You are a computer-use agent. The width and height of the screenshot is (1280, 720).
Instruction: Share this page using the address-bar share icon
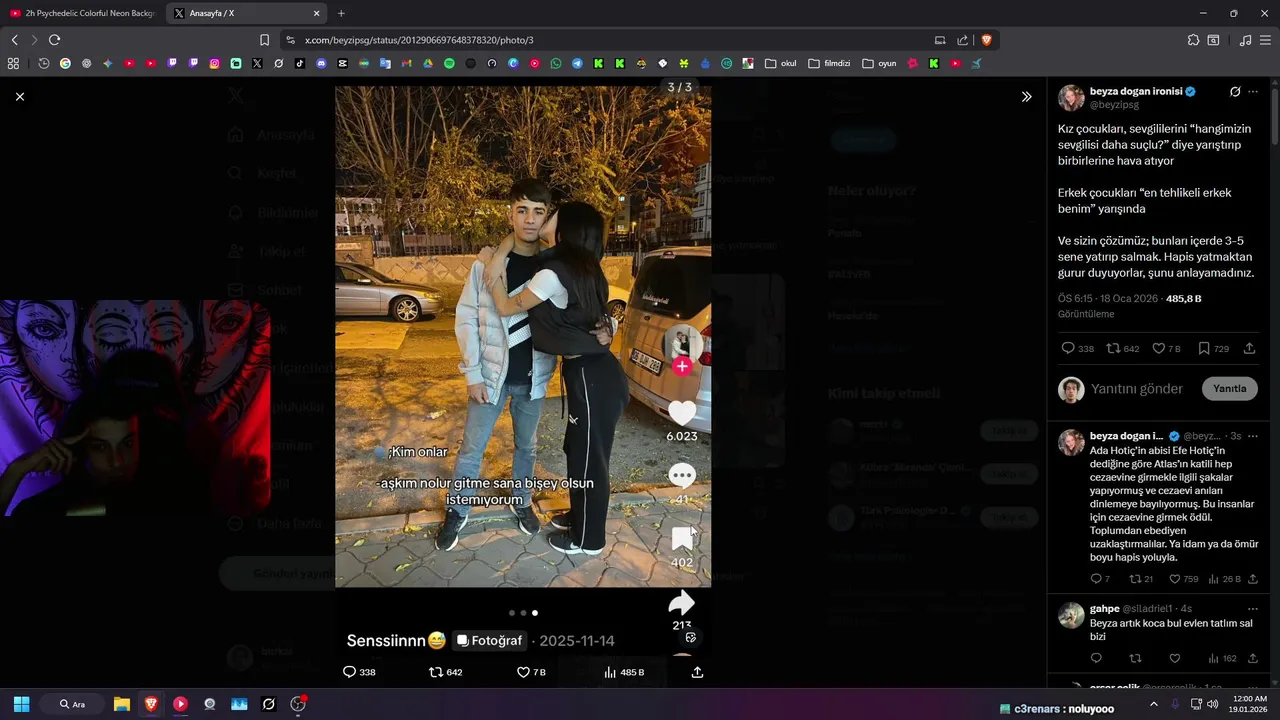point(962,40)
